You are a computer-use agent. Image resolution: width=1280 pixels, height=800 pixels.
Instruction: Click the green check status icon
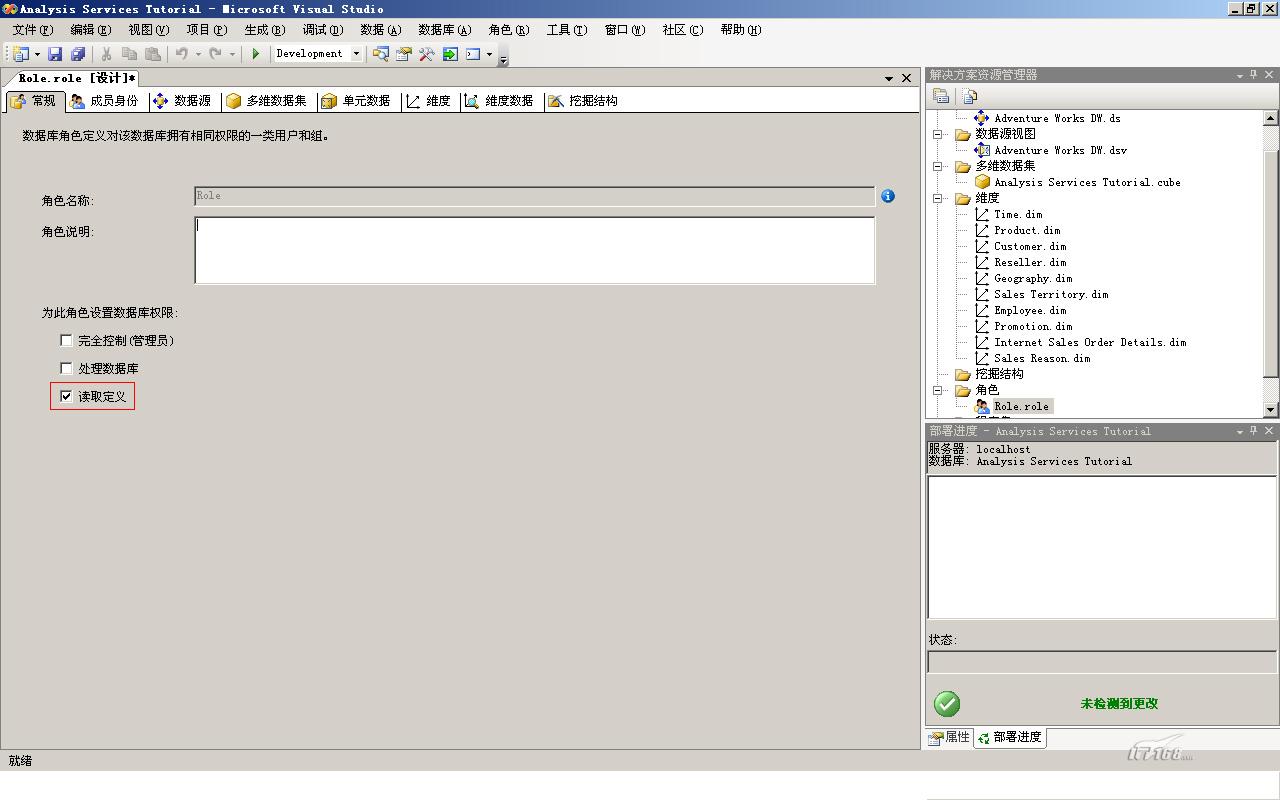pos(947,704)
